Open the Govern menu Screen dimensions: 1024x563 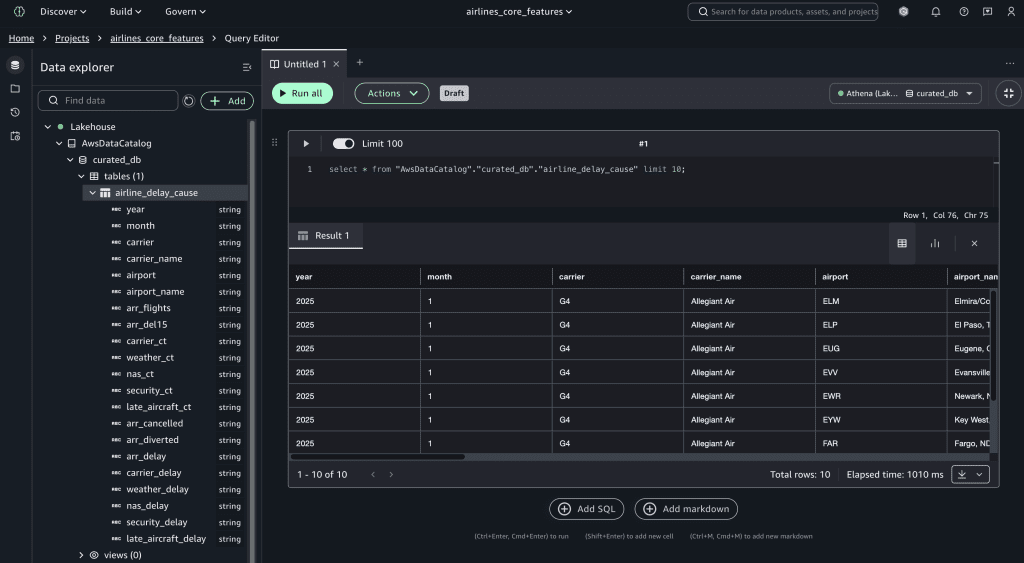(x=187, y=12)
